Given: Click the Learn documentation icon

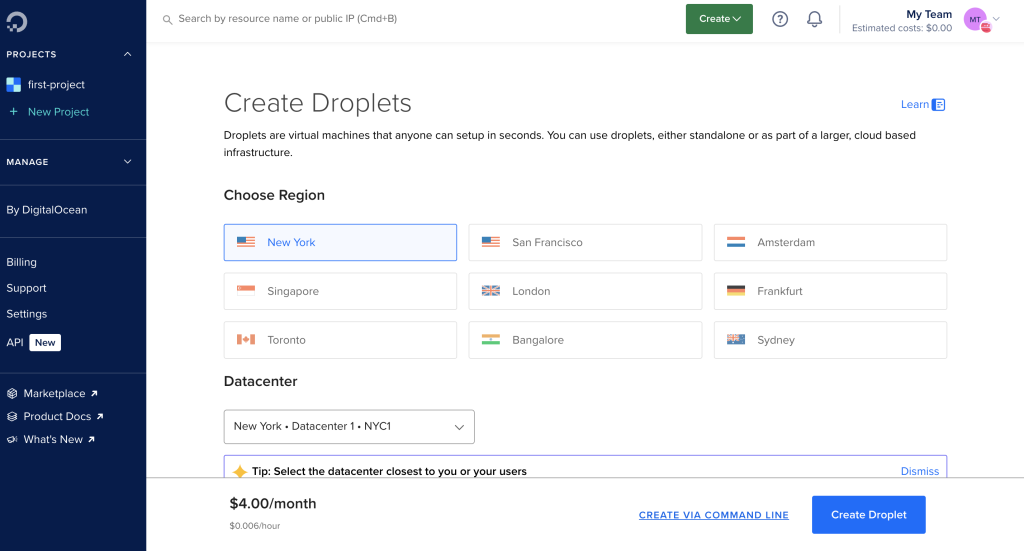Looking at the screenshot, I should pos(938,104).
